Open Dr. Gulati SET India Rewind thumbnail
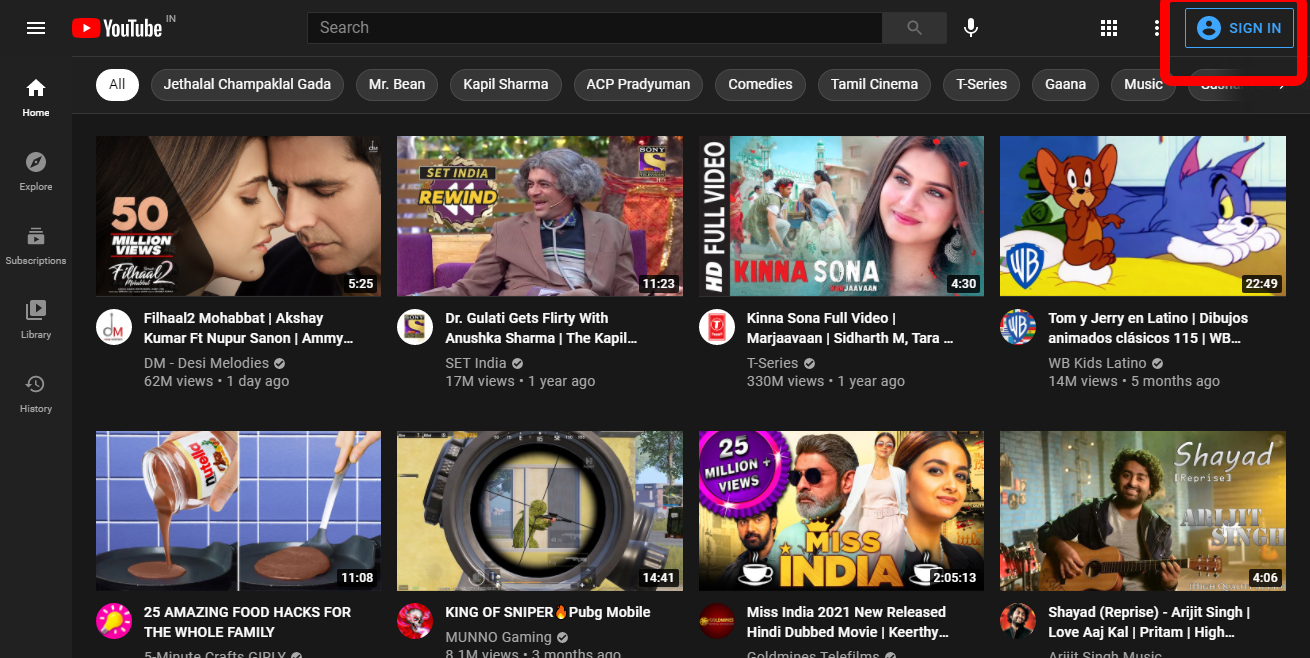Viewport: 1310px width, 658px height. point(540,216)
